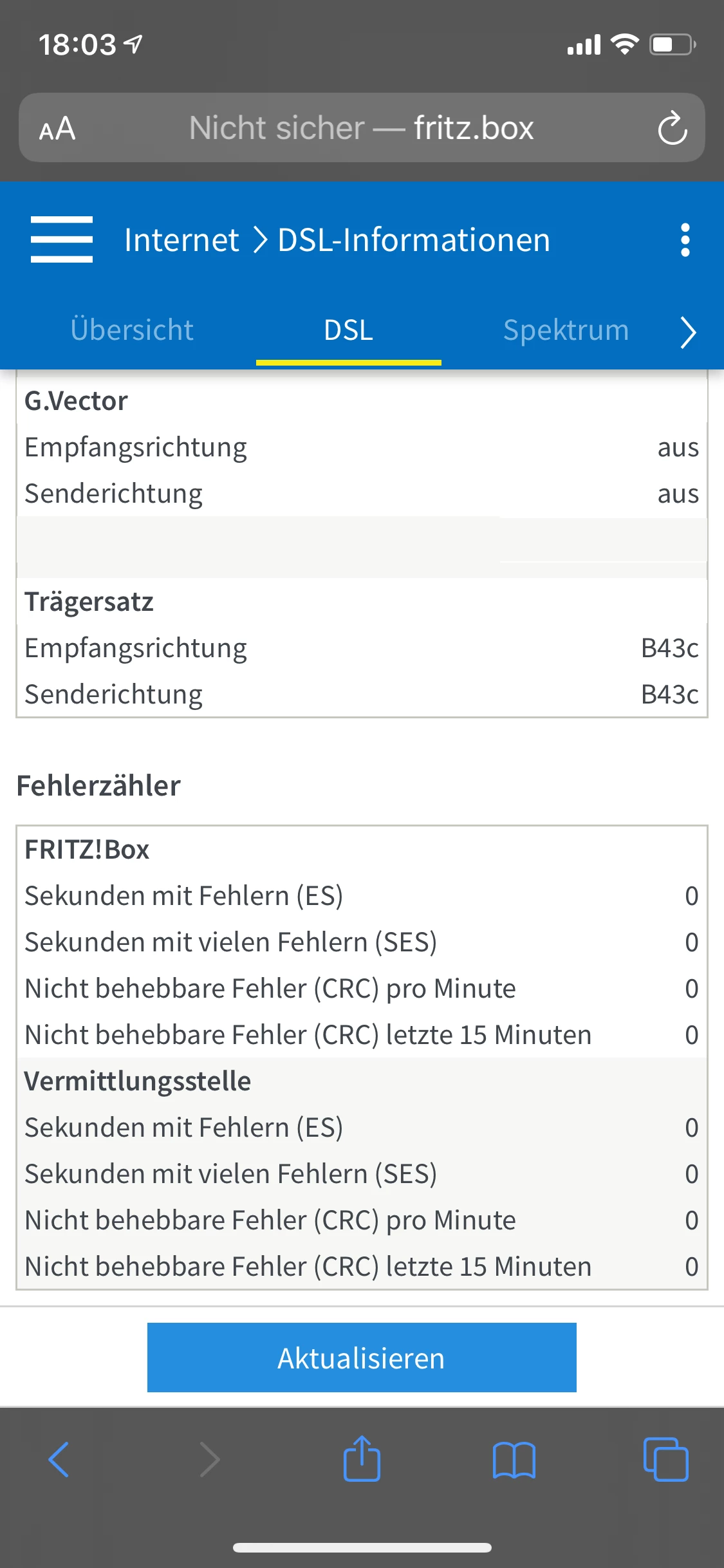Image resolution: width=724 pixels, height=1568 pixels.
Task: Show open tabs in Safari
Action: pyautogui.click(x=665, y=1459)
